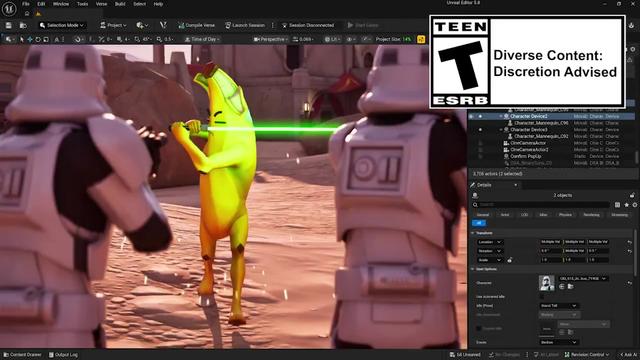Open the Time of Day dropdown
This screenshot has height=360, width=640.
(202, 39)
